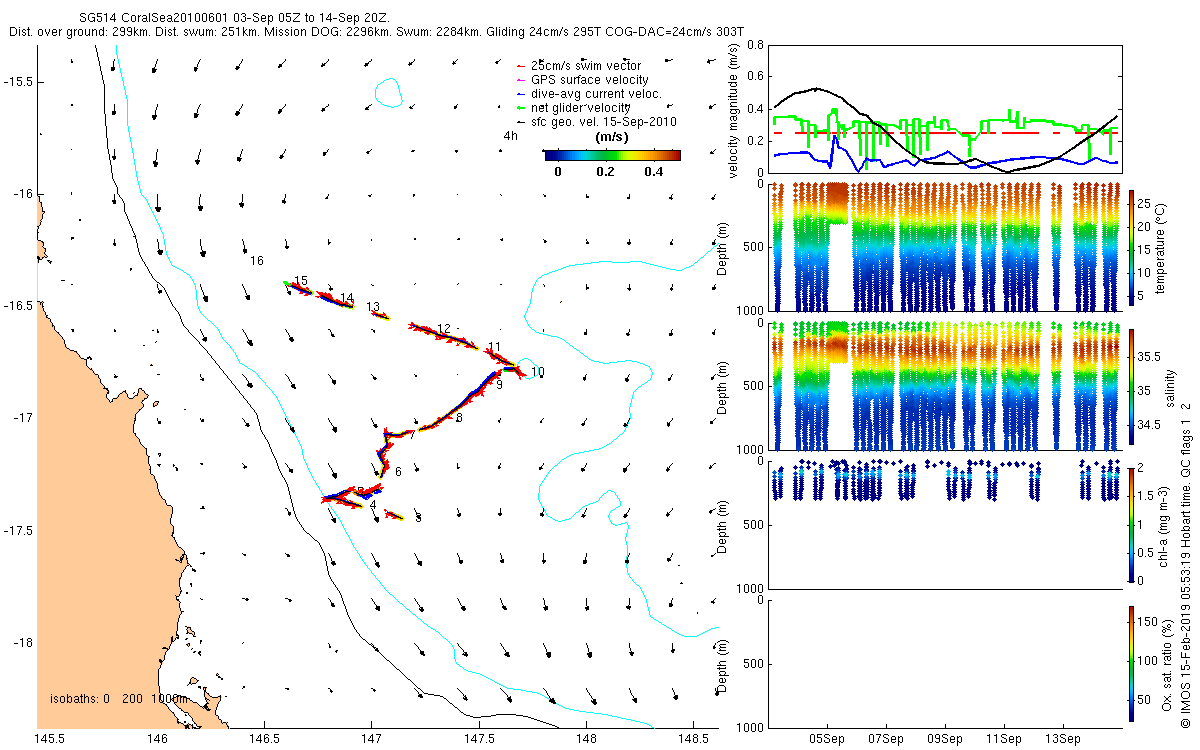Click the '4h' label beside the legend
Screen dimensions: 1200x750
pyautogui.click(x=511, y=136)
